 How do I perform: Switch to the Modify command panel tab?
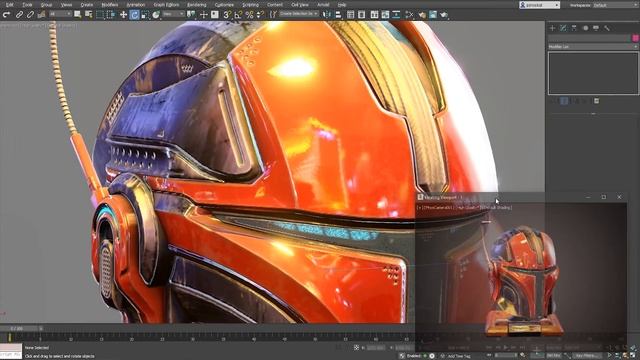pos(563,28)
